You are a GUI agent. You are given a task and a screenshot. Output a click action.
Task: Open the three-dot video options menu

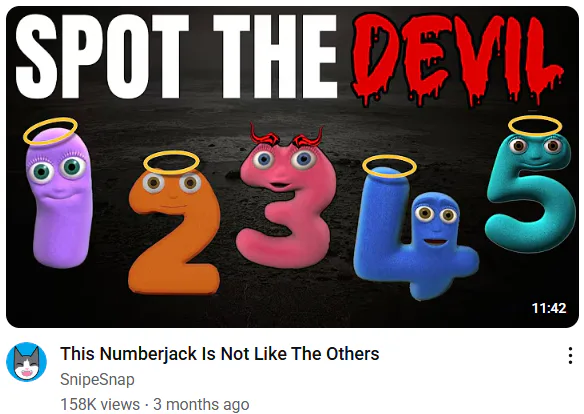(570, 356)
